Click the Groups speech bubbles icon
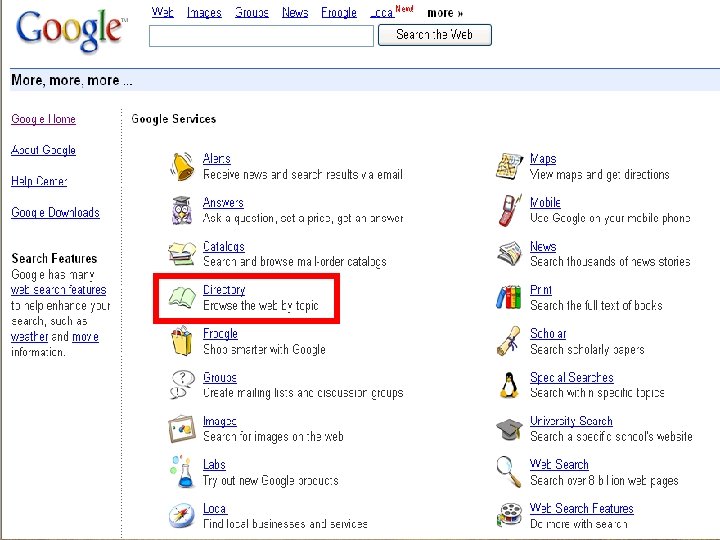Screen dimensions: 720x540 tap(182, 385)
